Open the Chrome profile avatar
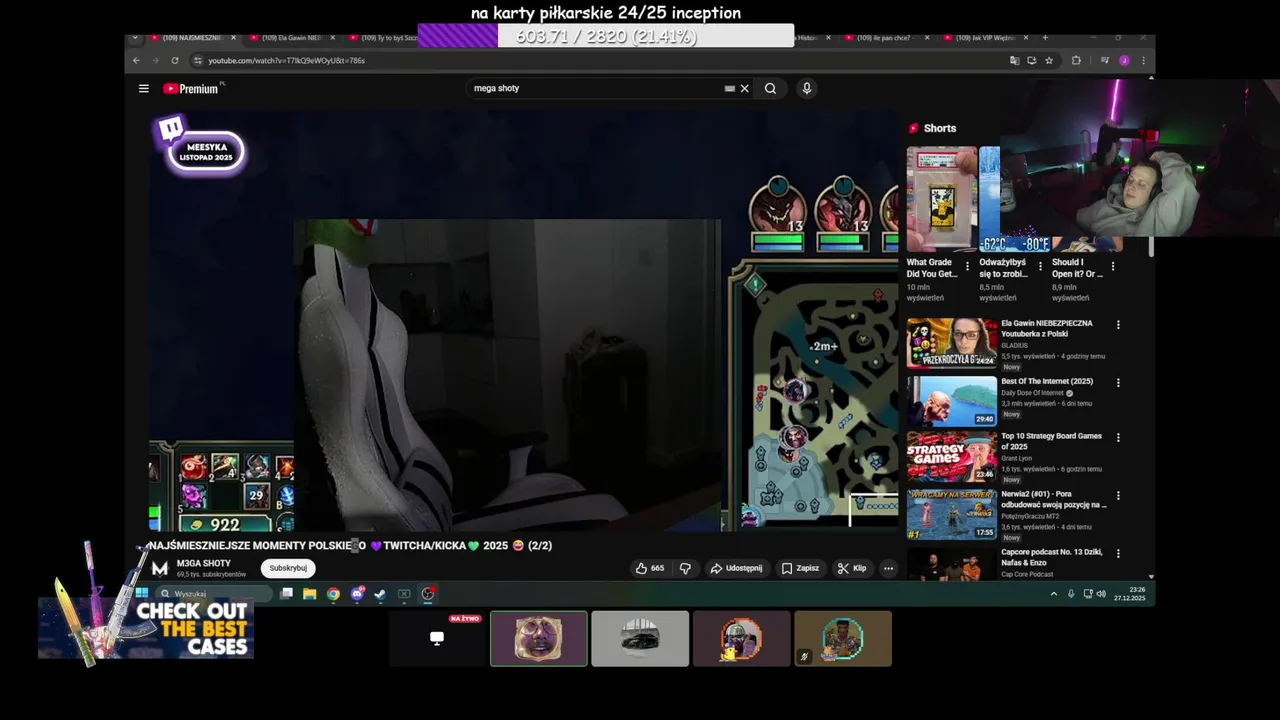 coord(1124,60)
